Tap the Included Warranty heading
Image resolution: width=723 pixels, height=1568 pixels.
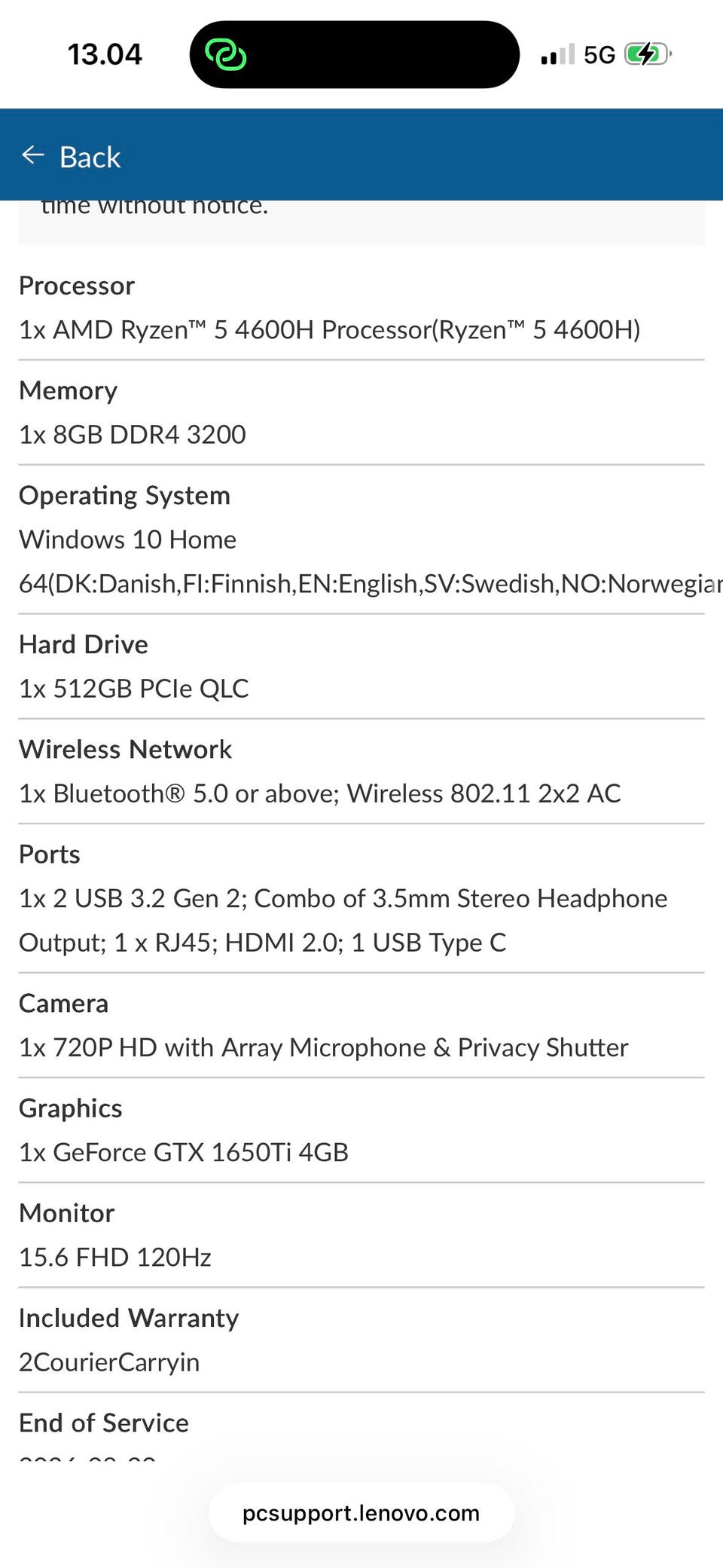point(129,1318)
